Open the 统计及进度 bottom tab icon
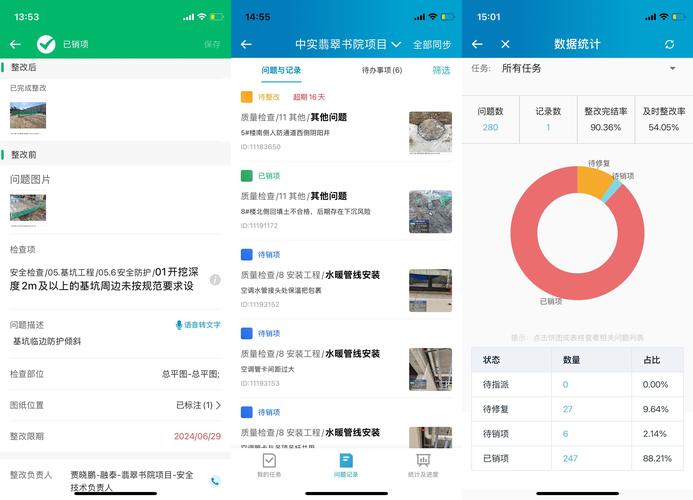 pos(423,460)
